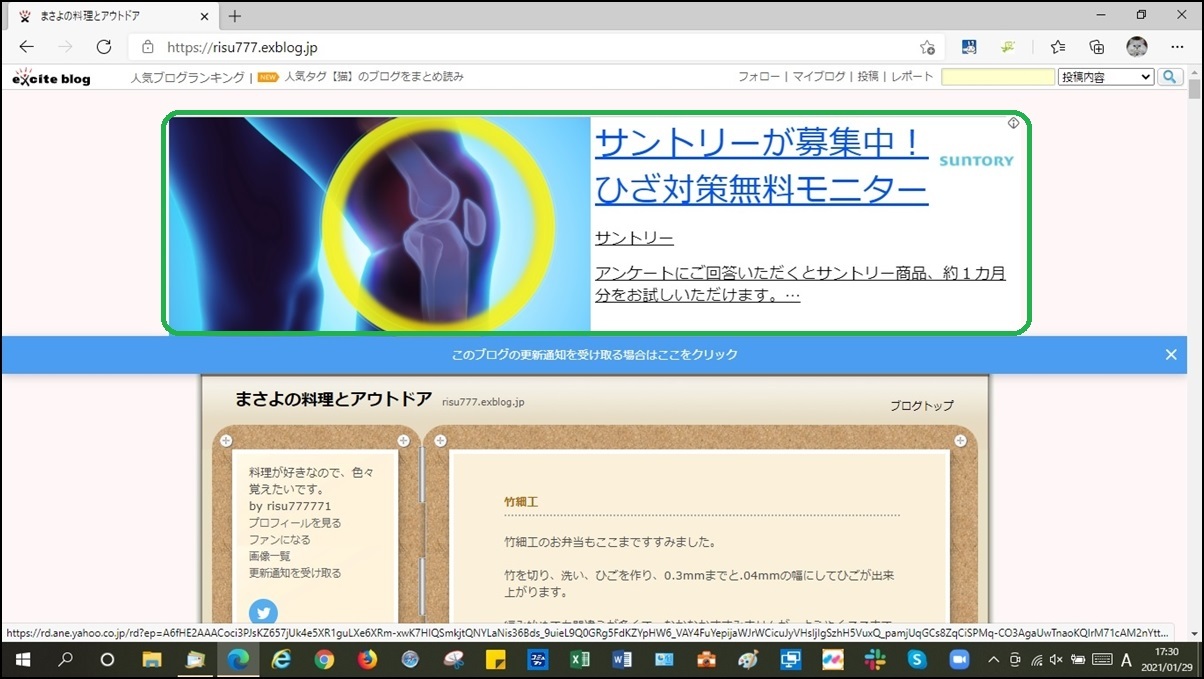Click the Twitter bird icon in the sidebar
This screenshot has height=679, width=1204.
click(x=262, y=612)
